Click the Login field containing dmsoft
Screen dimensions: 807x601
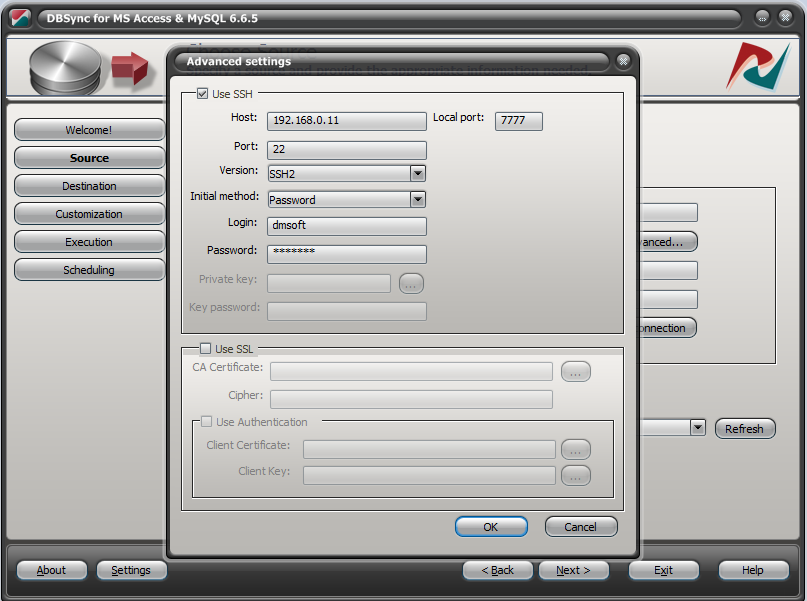(347, 226)
